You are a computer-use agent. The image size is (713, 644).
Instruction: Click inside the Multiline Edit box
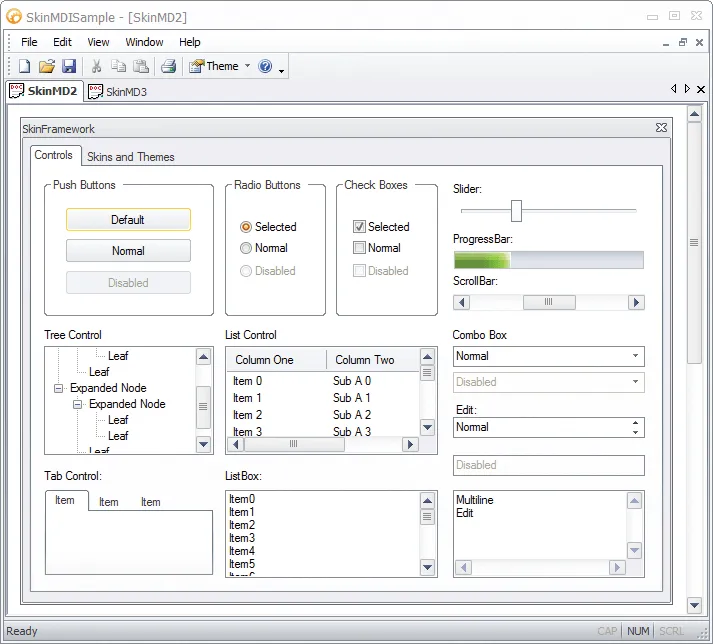coord(539,525)
